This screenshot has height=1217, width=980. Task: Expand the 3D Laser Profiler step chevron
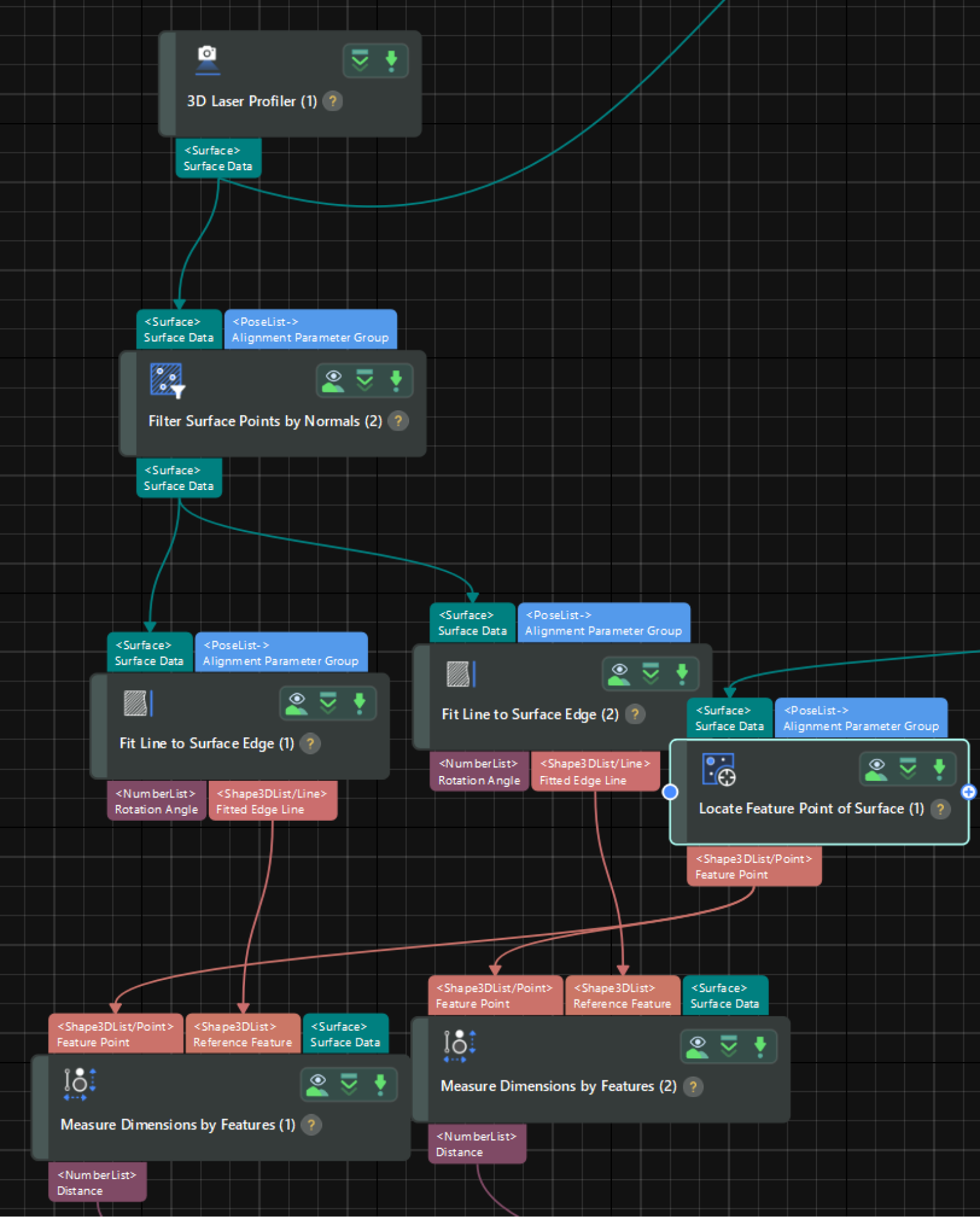click(x=360, y=60)
